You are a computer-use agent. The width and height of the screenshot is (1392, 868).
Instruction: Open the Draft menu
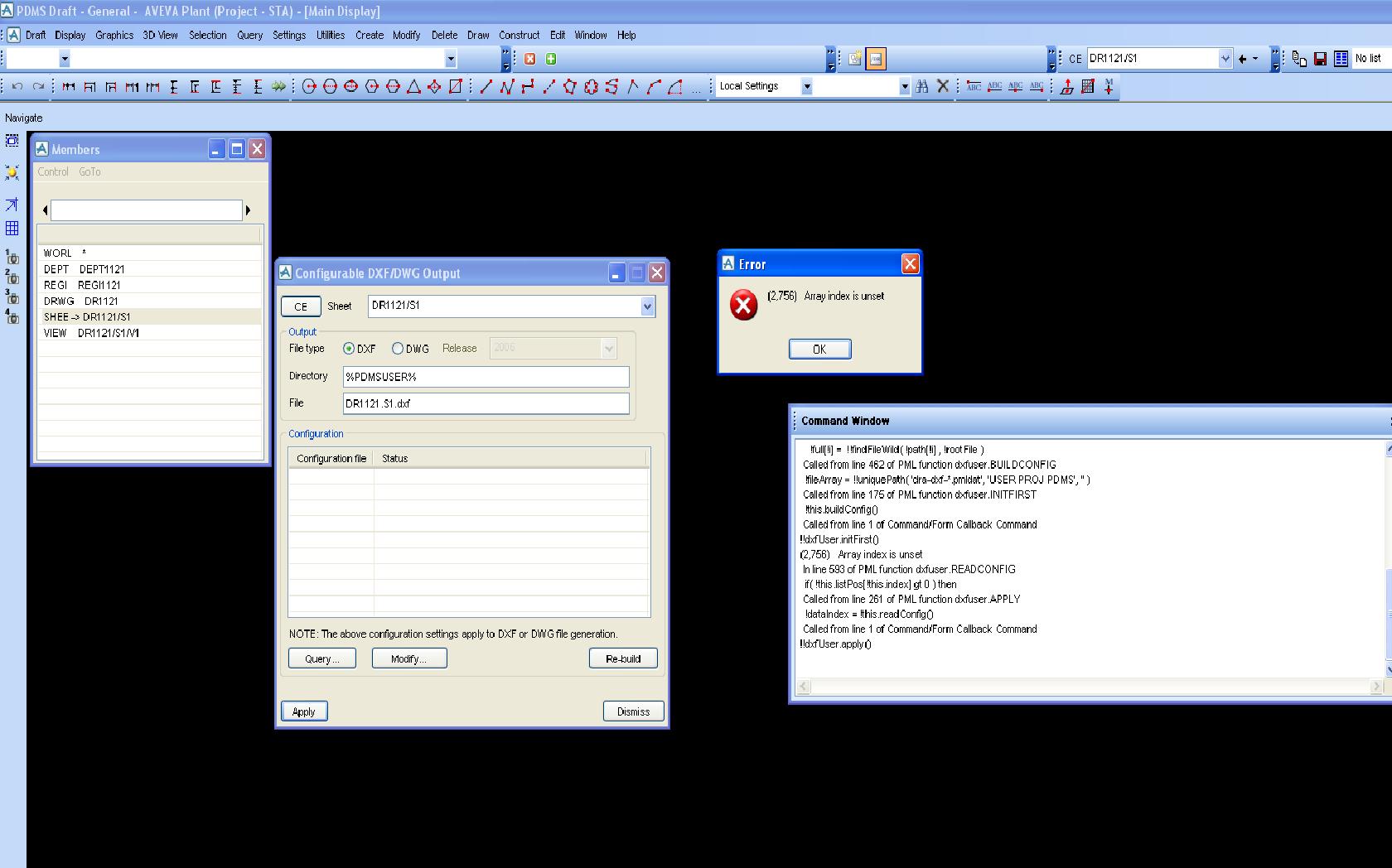[x=36, y=35]
